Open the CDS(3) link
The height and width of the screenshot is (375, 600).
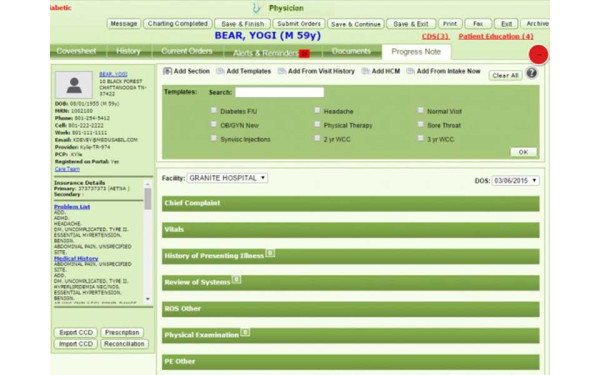tap(435, 36)
